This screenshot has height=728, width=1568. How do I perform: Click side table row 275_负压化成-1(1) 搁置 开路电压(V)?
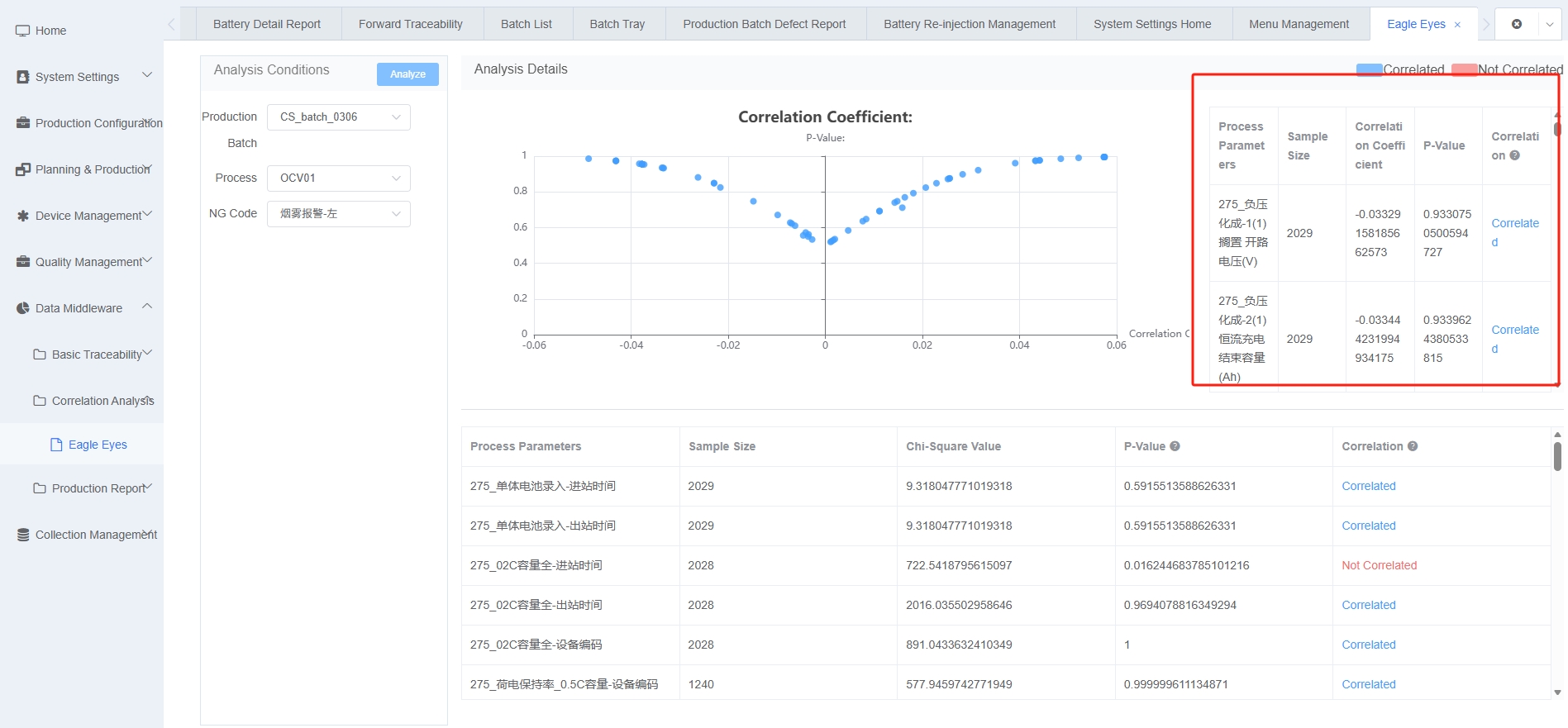(x=1380, y=233)
